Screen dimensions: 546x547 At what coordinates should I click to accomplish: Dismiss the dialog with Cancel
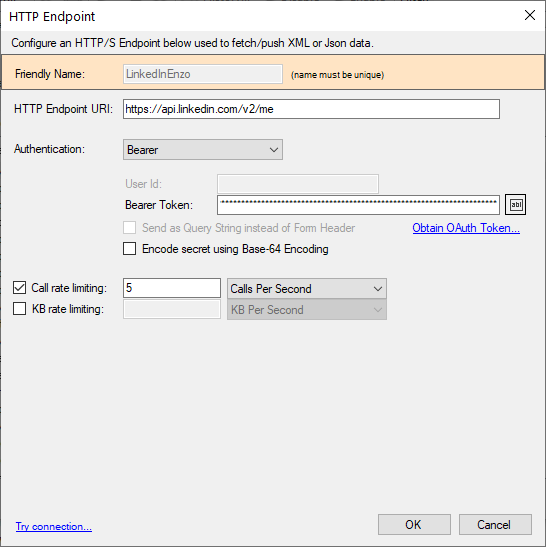[x=495, y=524]
